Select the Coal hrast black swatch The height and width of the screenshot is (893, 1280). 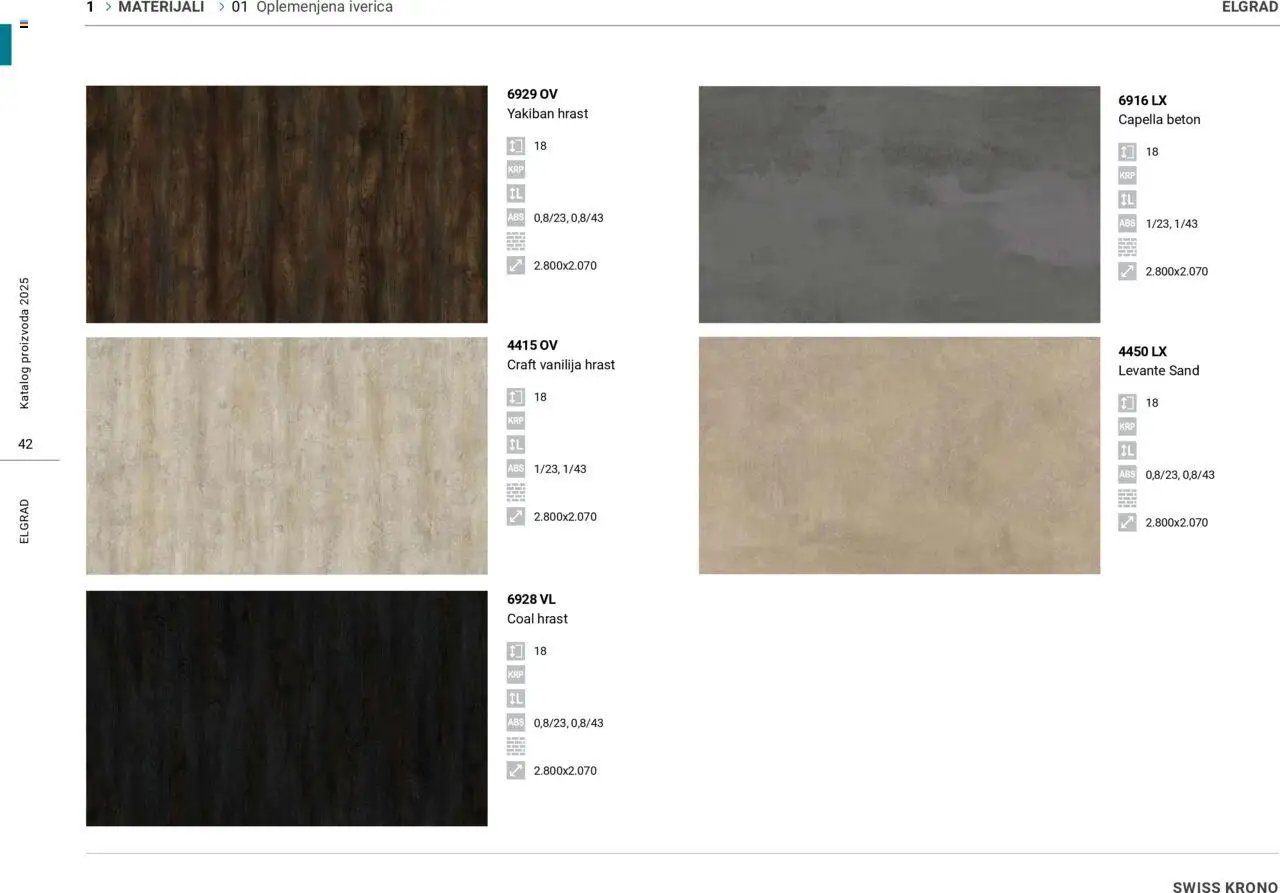(x=287, y=708)
